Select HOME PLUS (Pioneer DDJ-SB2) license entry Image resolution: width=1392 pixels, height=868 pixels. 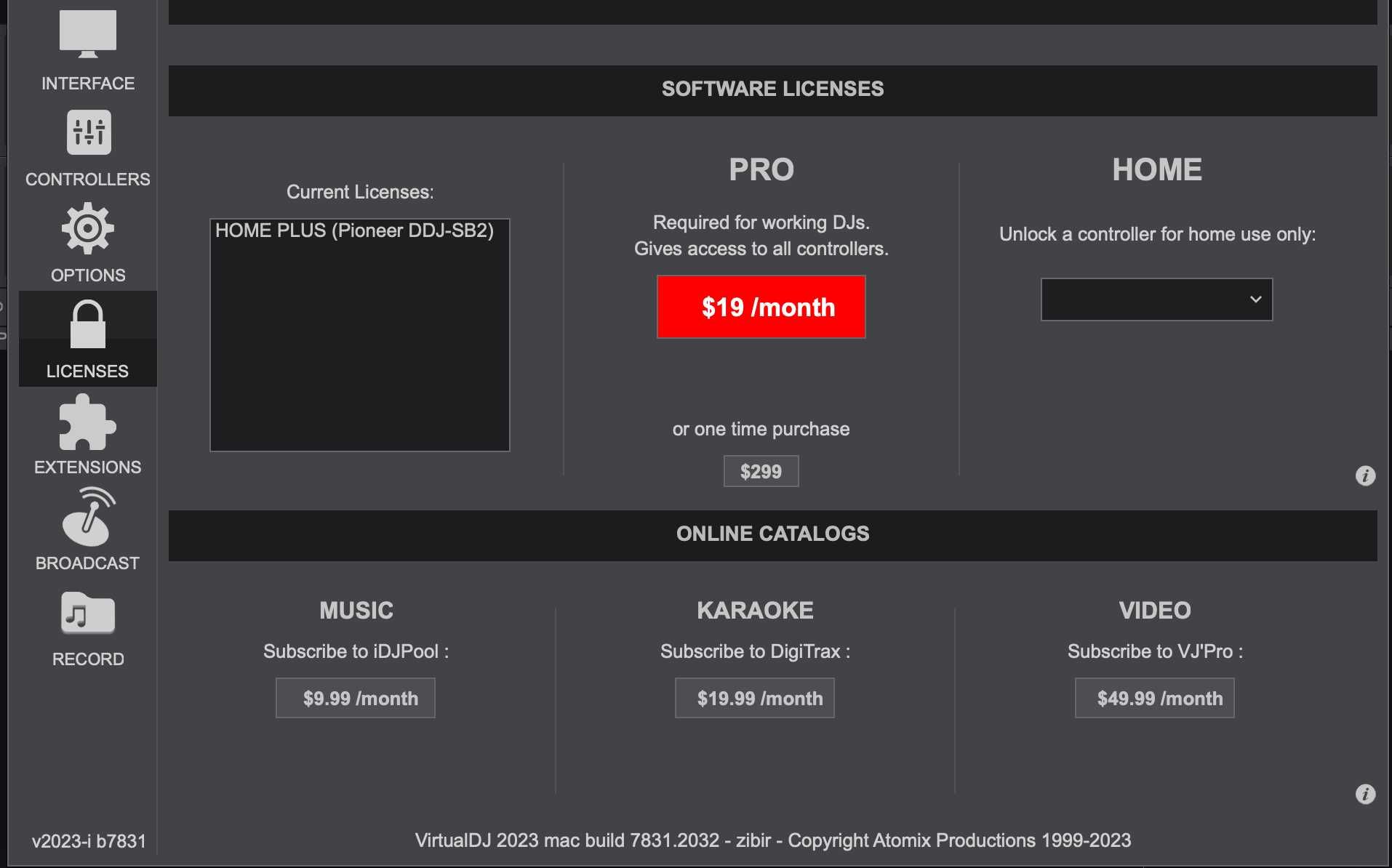pyautogui.click(x=359, y=231)
